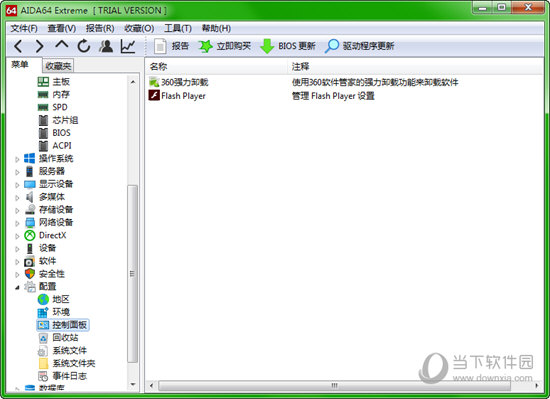Image resolution: width=550 pixels, height=399 pixels.
Task: Go forward with the right arrow toolbar icon
Action: pyautogui.click(x=40, y=46)
